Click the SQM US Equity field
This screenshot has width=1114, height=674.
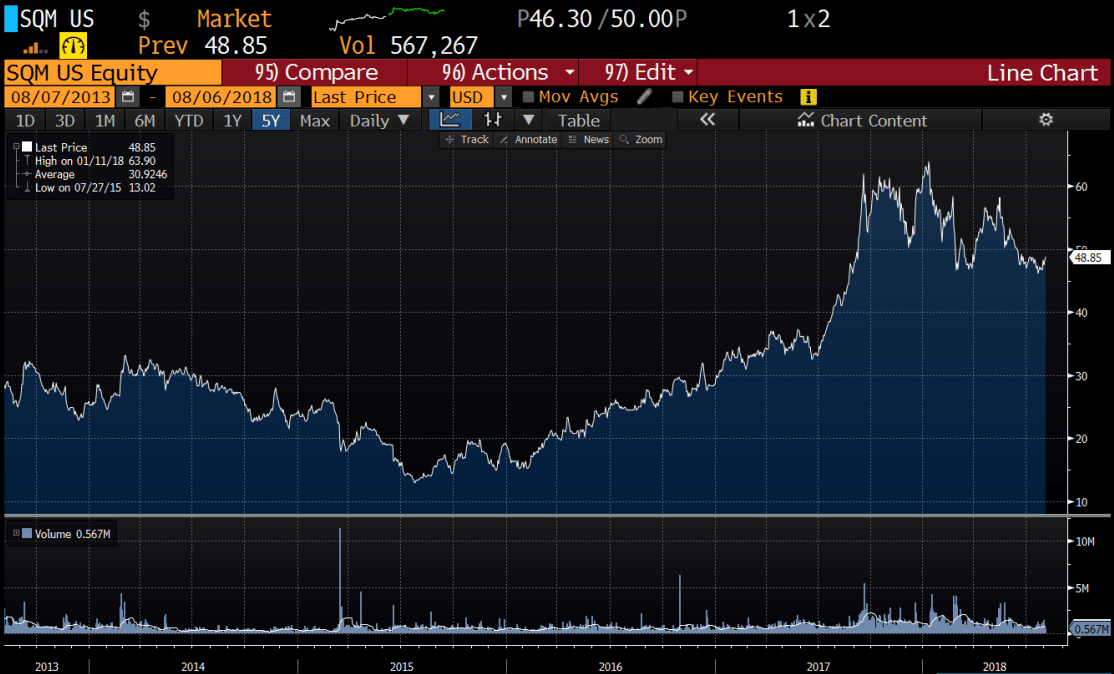[x=113, y=72]
